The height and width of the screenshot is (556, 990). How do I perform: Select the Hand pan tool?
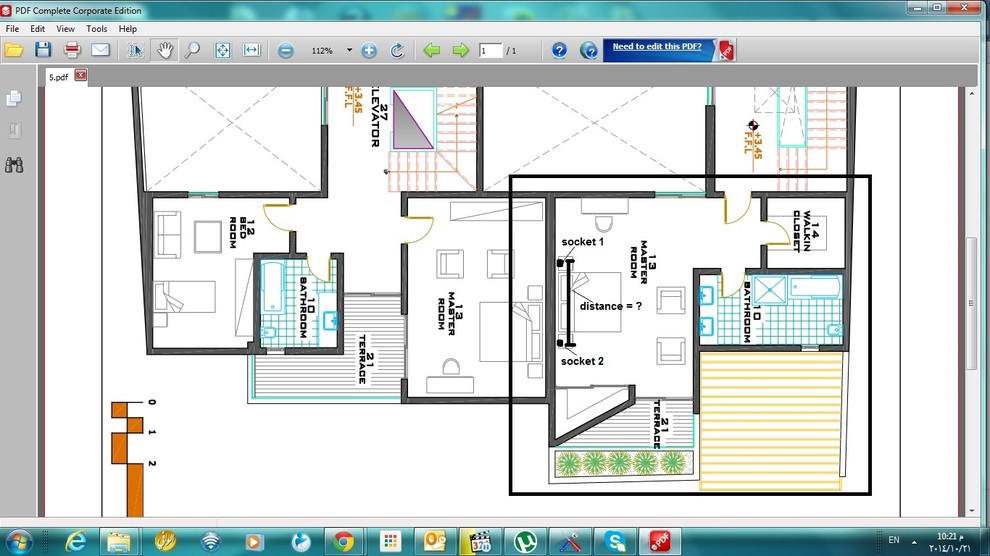pos(163,50)
